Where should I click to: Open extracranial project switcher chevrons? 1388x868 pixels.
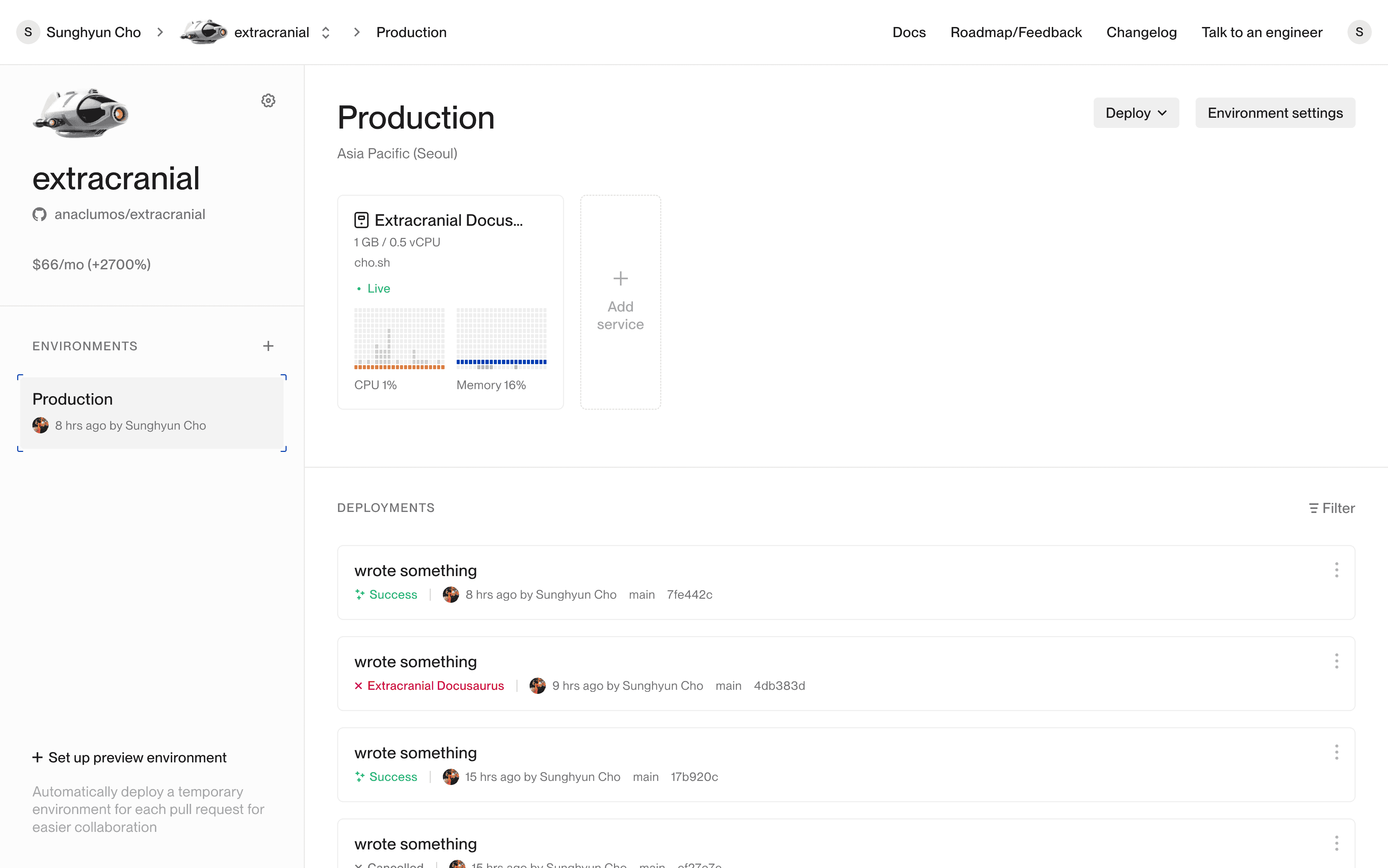[x=325, y=33]
